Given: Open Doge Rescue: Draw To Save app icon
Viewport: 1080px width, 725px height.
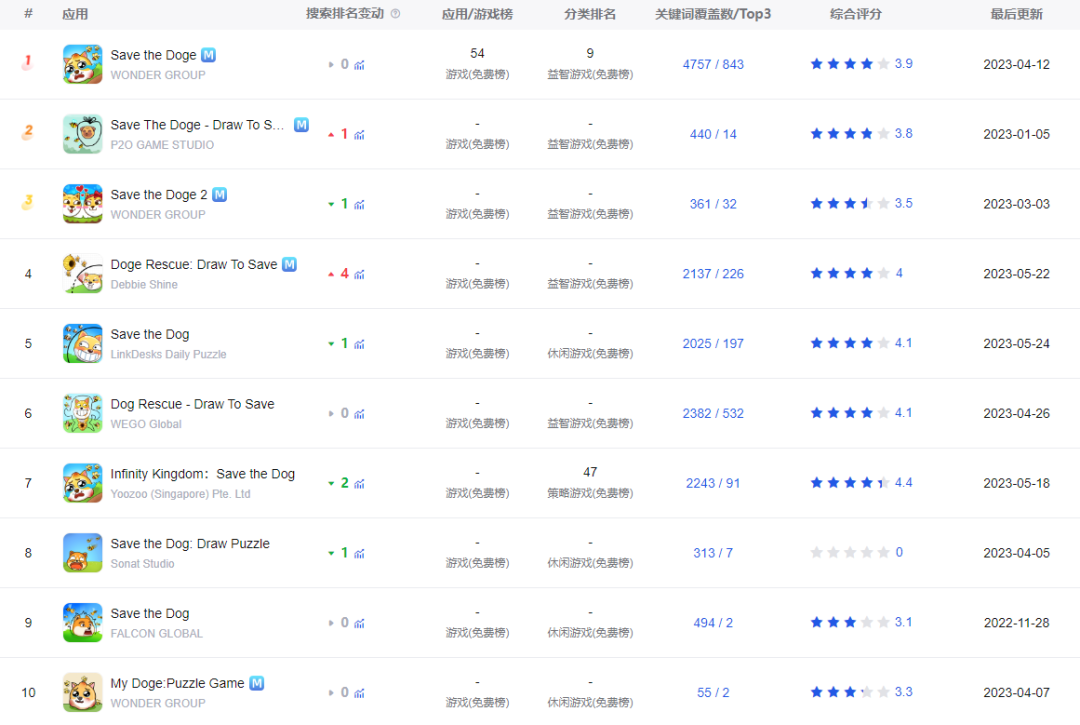Looking at the screenshot, I should click(83, 273).
